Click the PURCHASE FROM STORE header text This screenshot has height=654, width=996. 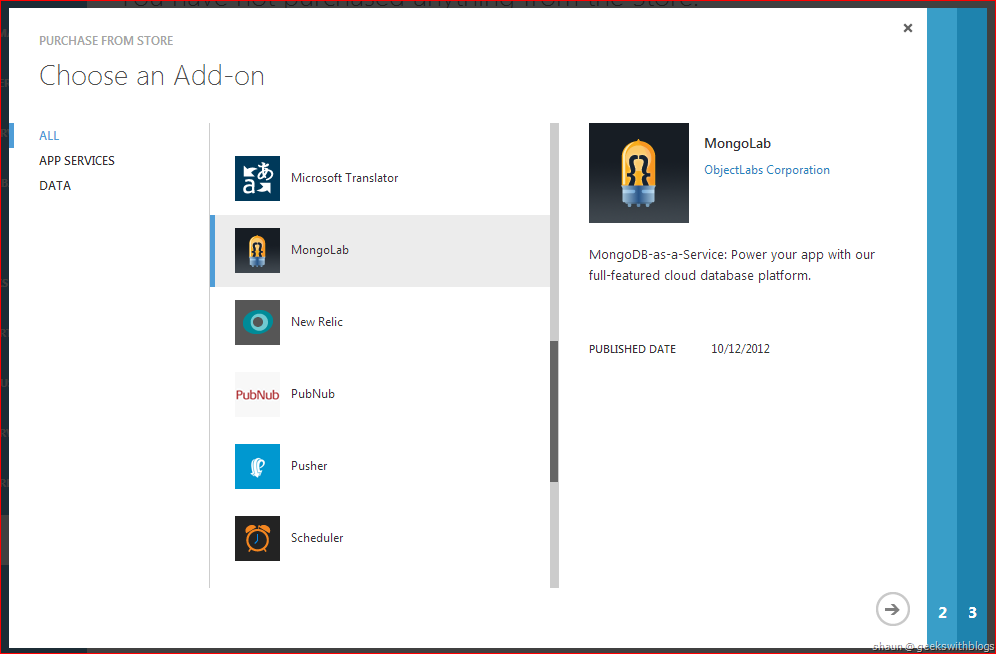click(x=106, y=41)
